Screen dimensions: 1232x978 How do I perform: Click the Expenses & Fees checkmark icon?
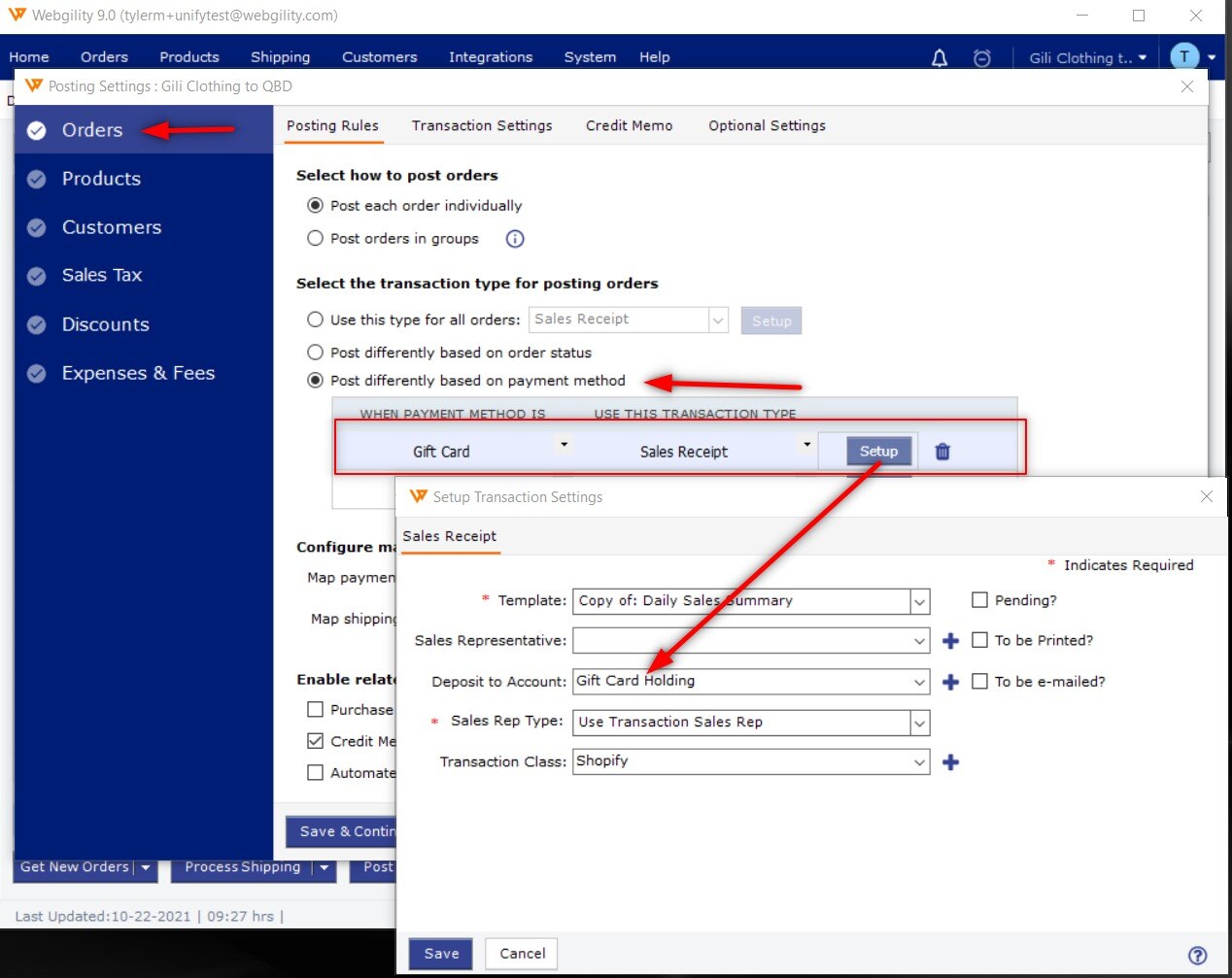[37, 373]
